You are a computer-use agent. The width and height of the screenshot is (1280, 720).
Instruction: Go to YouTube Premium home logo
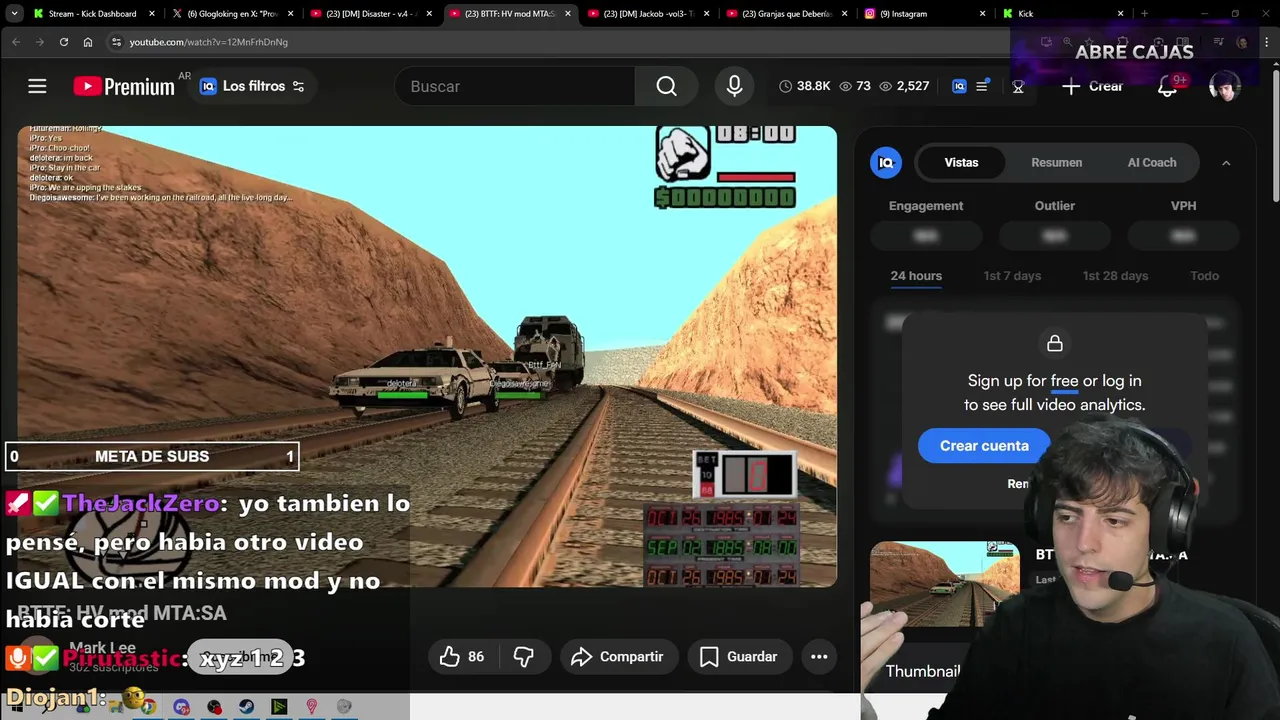(124, 87)
